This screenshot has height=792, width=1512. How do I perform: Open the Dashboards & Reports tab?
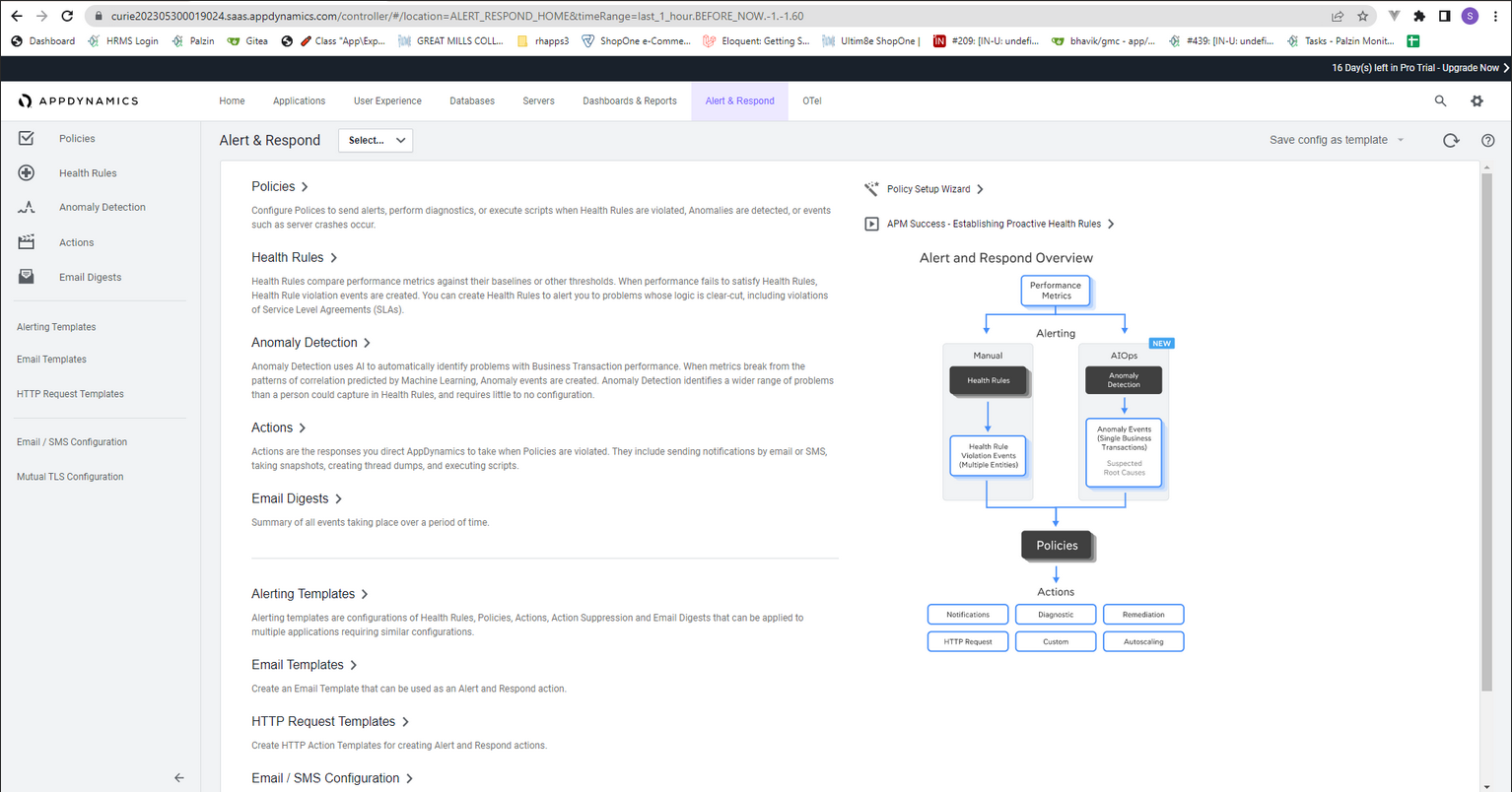tap(630, 100)
